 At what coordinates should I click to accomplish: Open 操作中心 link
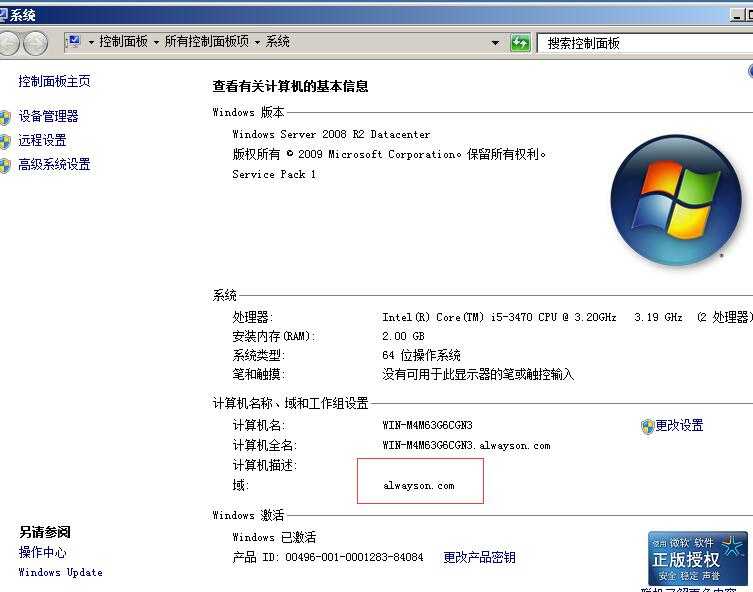tap(42, 553)
